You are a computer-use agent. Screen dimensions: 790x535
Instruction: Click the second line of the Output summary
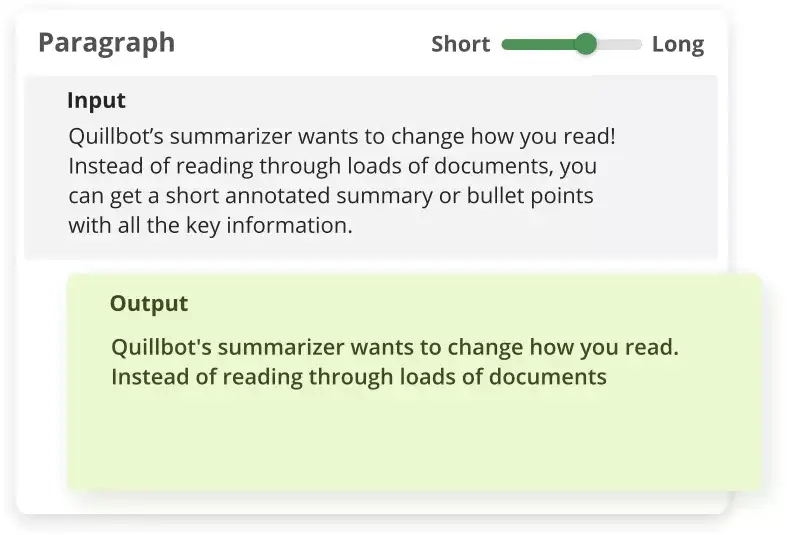click(358, 377)
